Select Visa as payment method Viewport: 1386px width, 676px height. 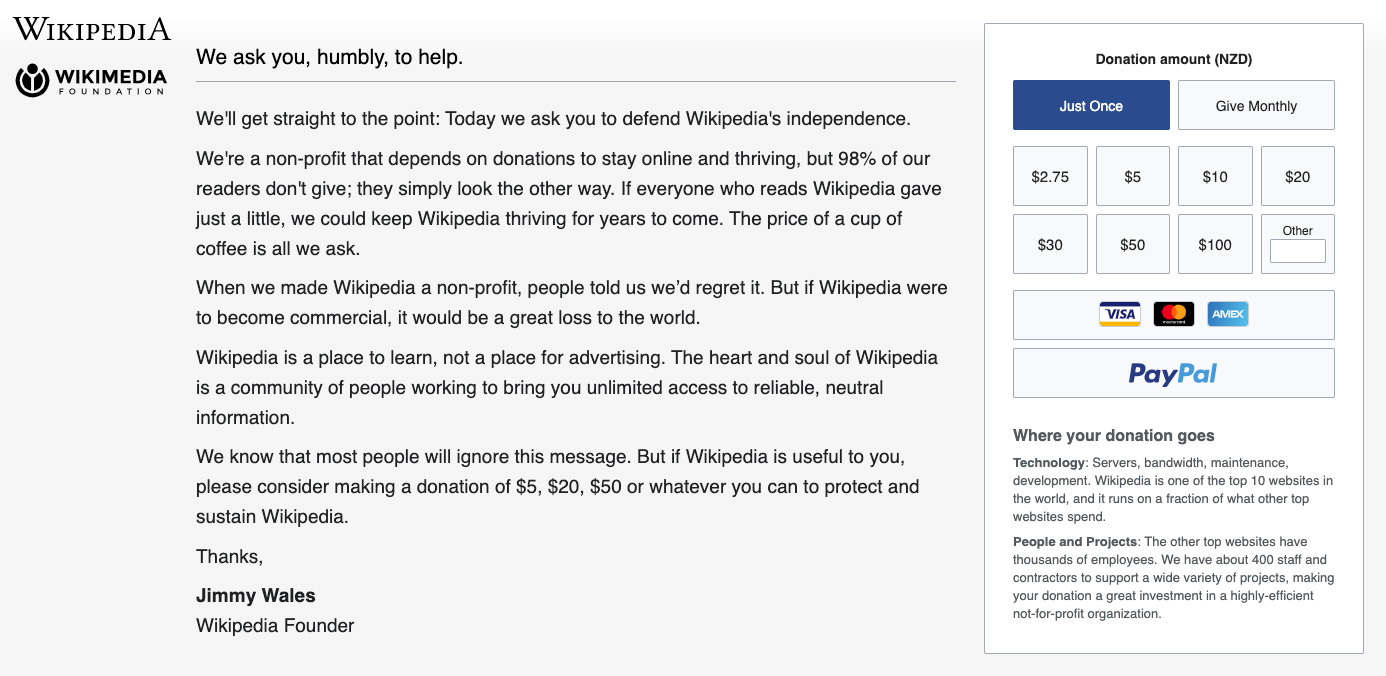pos(1119,313)
